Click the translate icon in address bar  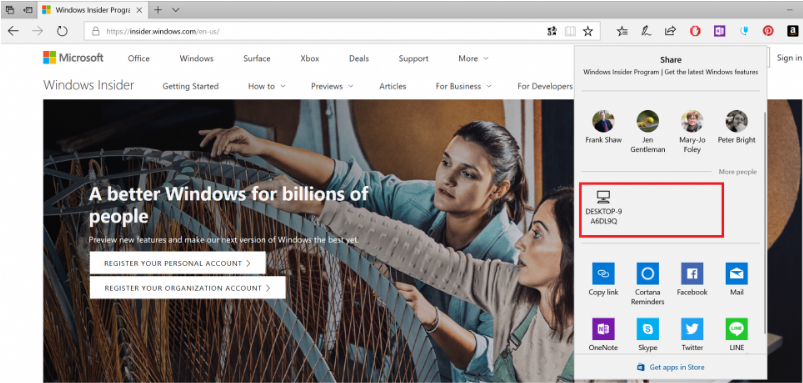[552, 31]
